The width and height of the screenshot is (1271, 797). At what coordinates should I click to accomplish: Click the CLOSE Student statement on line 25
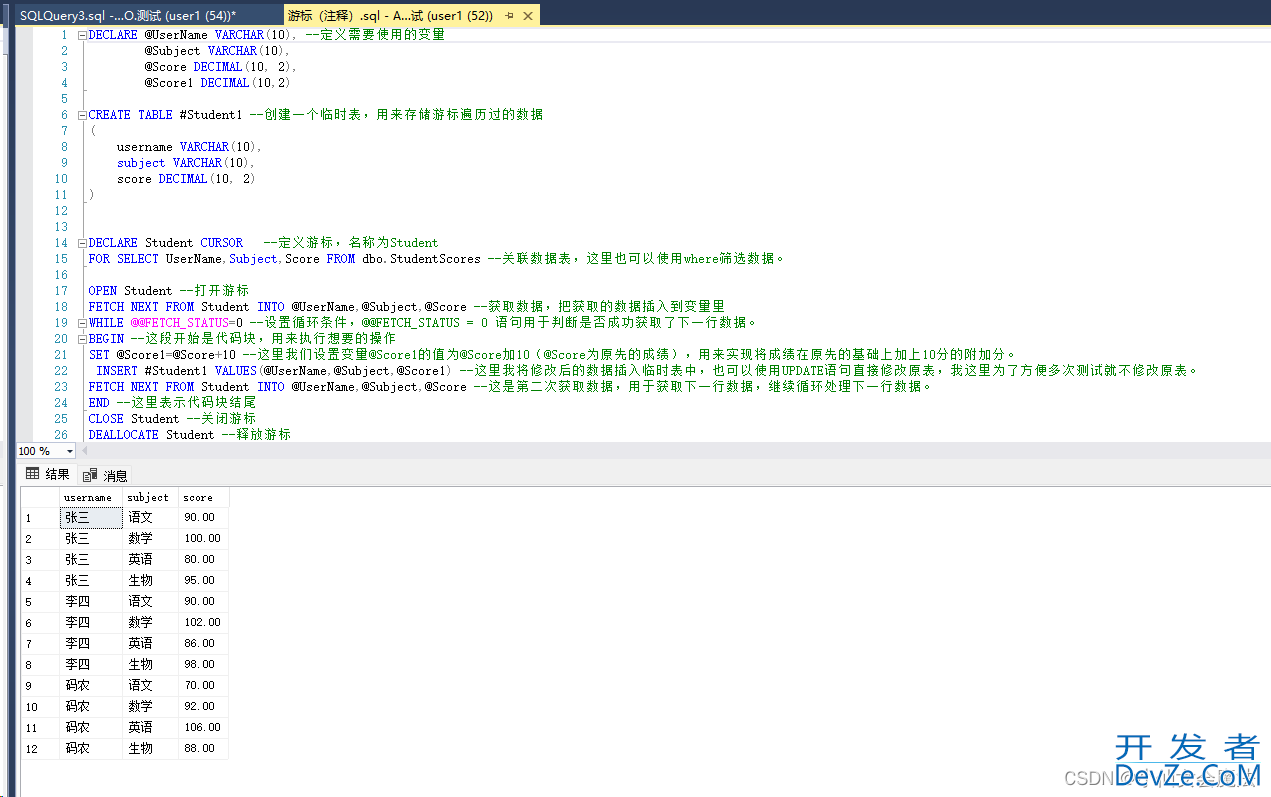[x=134, y=419]
